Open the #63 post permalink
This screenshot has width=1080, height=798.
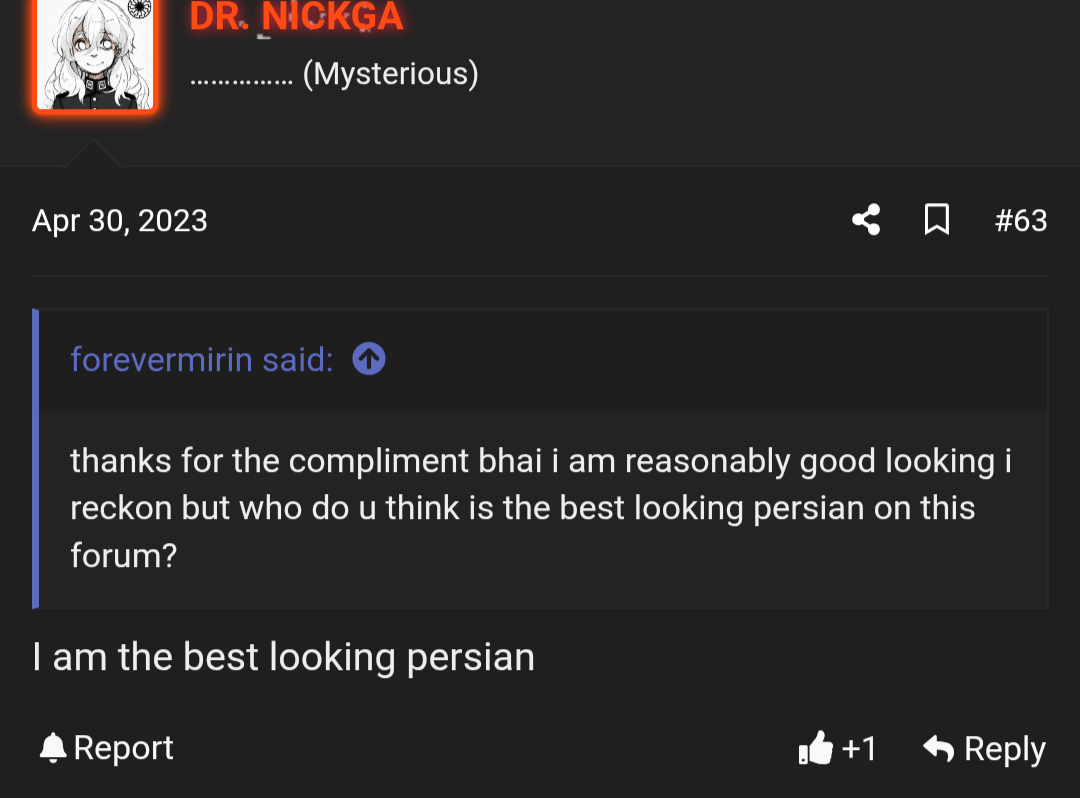click(x=1021, y=220)
